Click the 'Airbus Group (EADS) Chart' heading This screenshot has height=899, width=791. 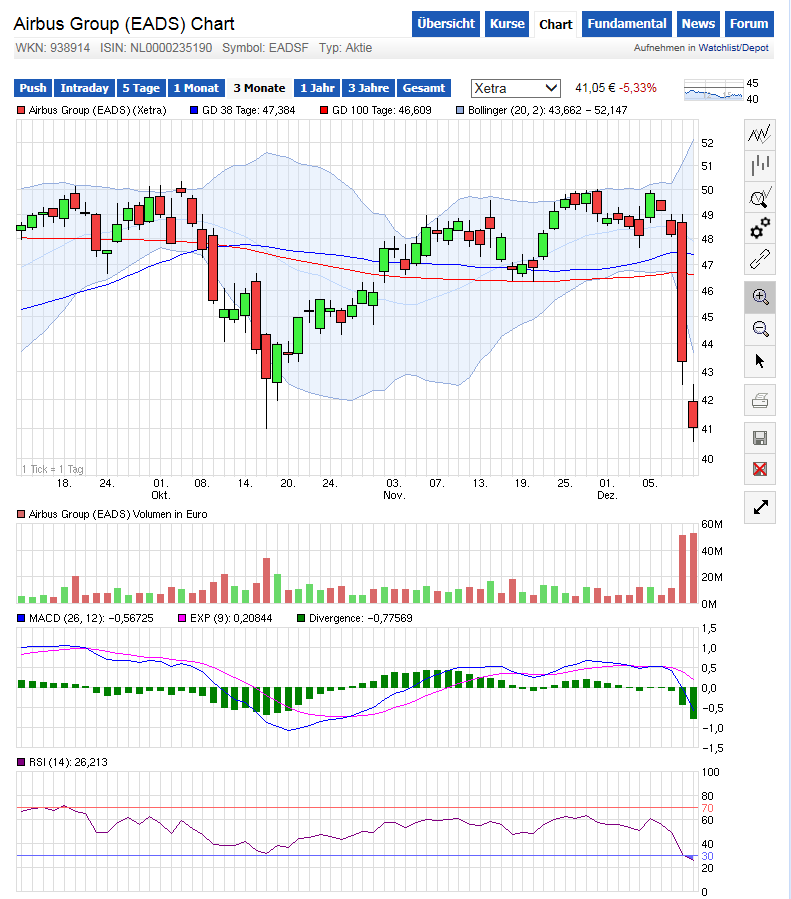pos(124,24)
